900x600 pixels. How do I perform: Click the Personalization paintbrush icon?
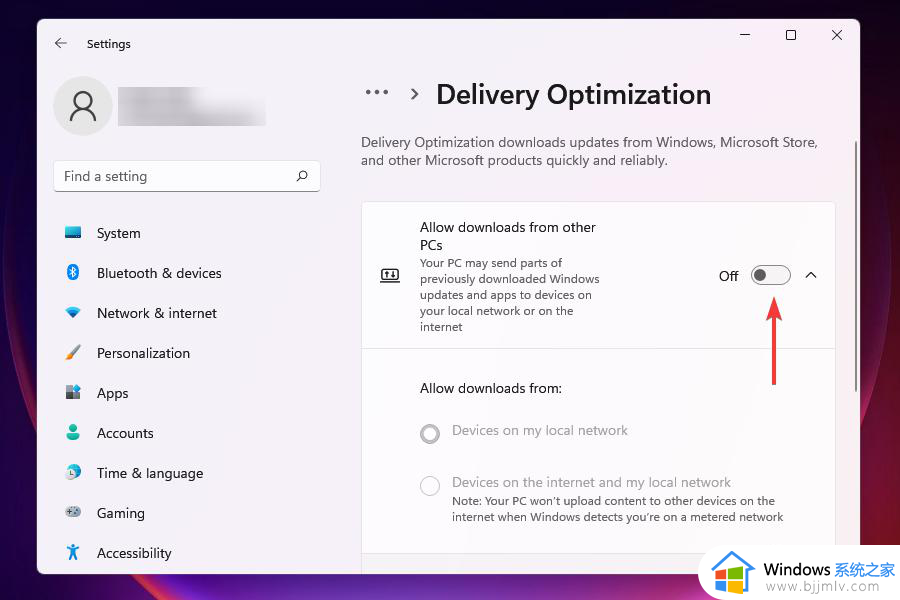tap(73, 352)
